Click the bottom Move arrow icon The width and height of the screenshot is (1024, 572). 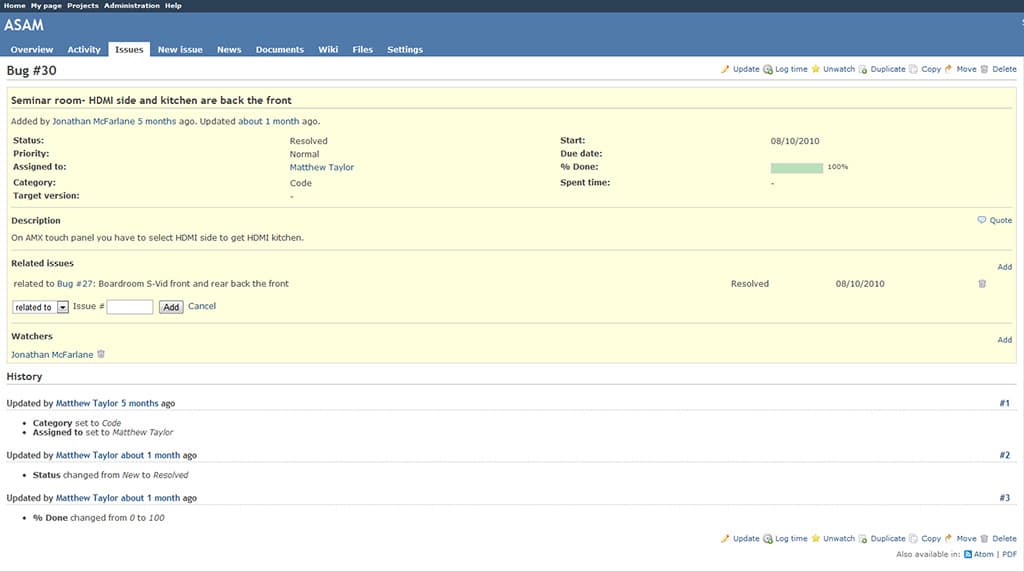point(948,539)
